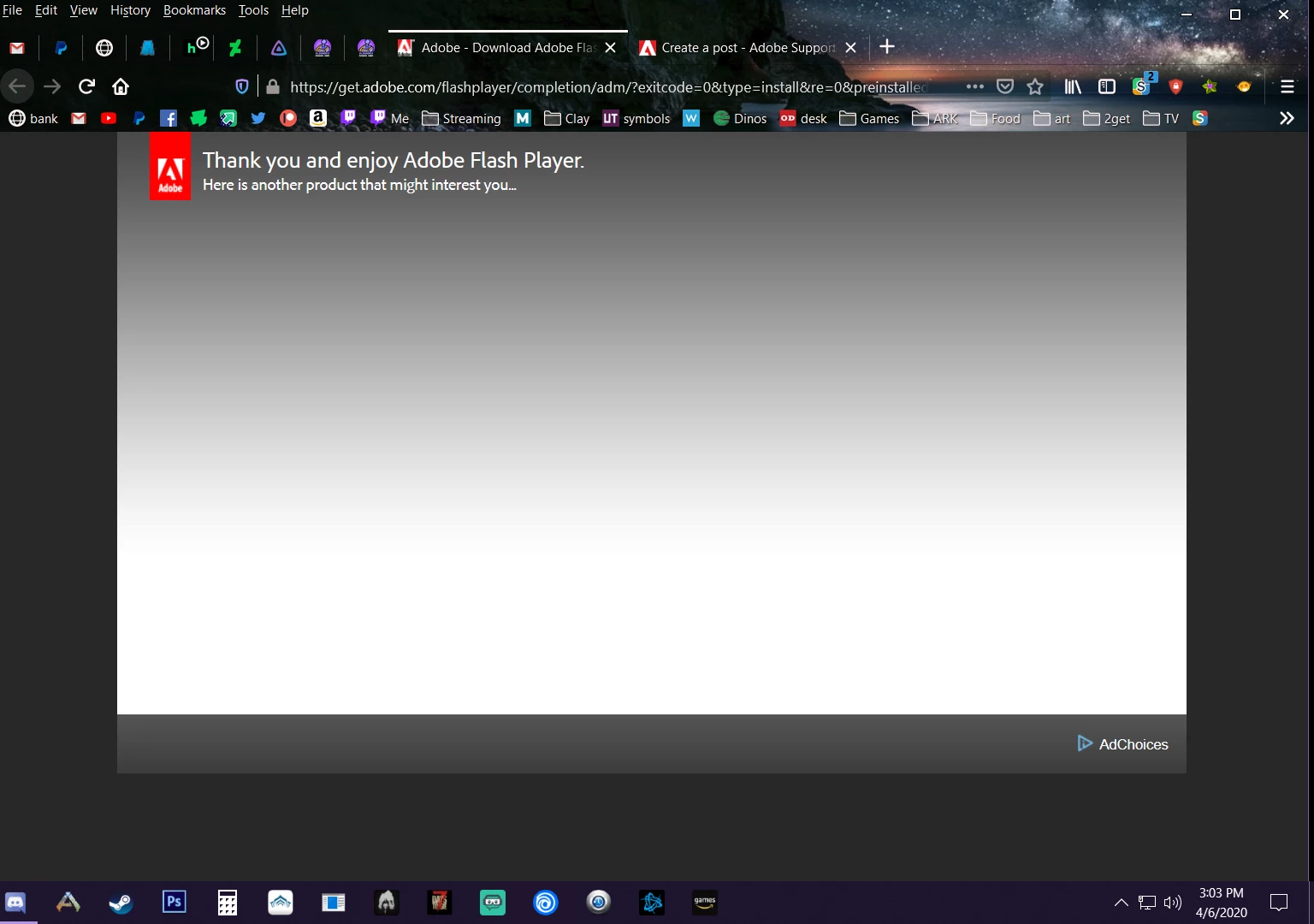Viewport: 1314px width, 924px height.
Task: Open the Firefox hamburger menu
Action: tap(1287, 86)
